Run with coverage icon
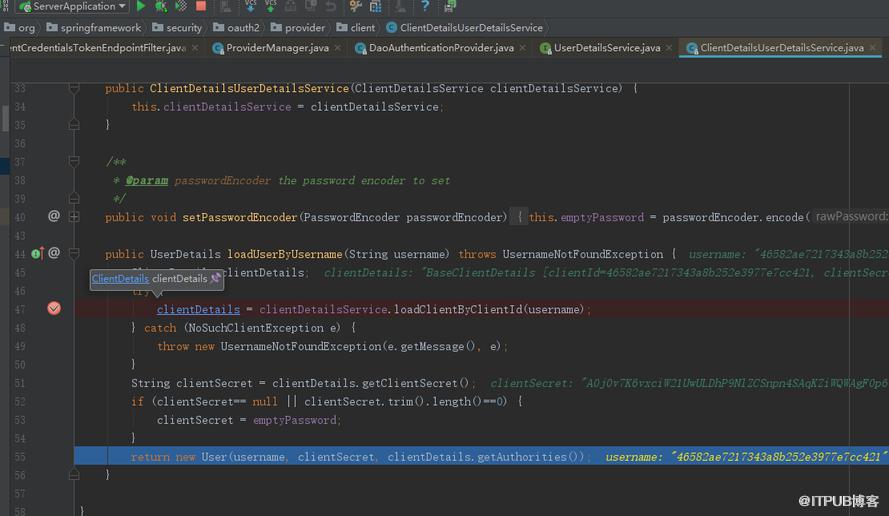 coord(181,6)
